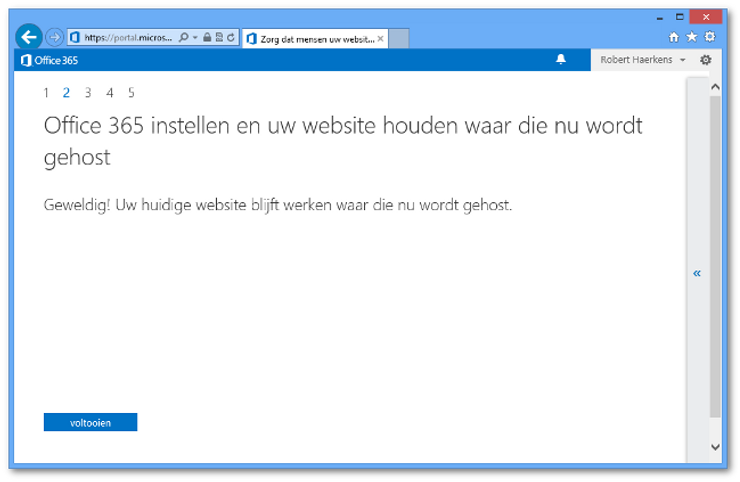This screenshot has width=740, height=482.
Task: Click the 'Geweldig! Uw huidige website' text
Action: 278,205
